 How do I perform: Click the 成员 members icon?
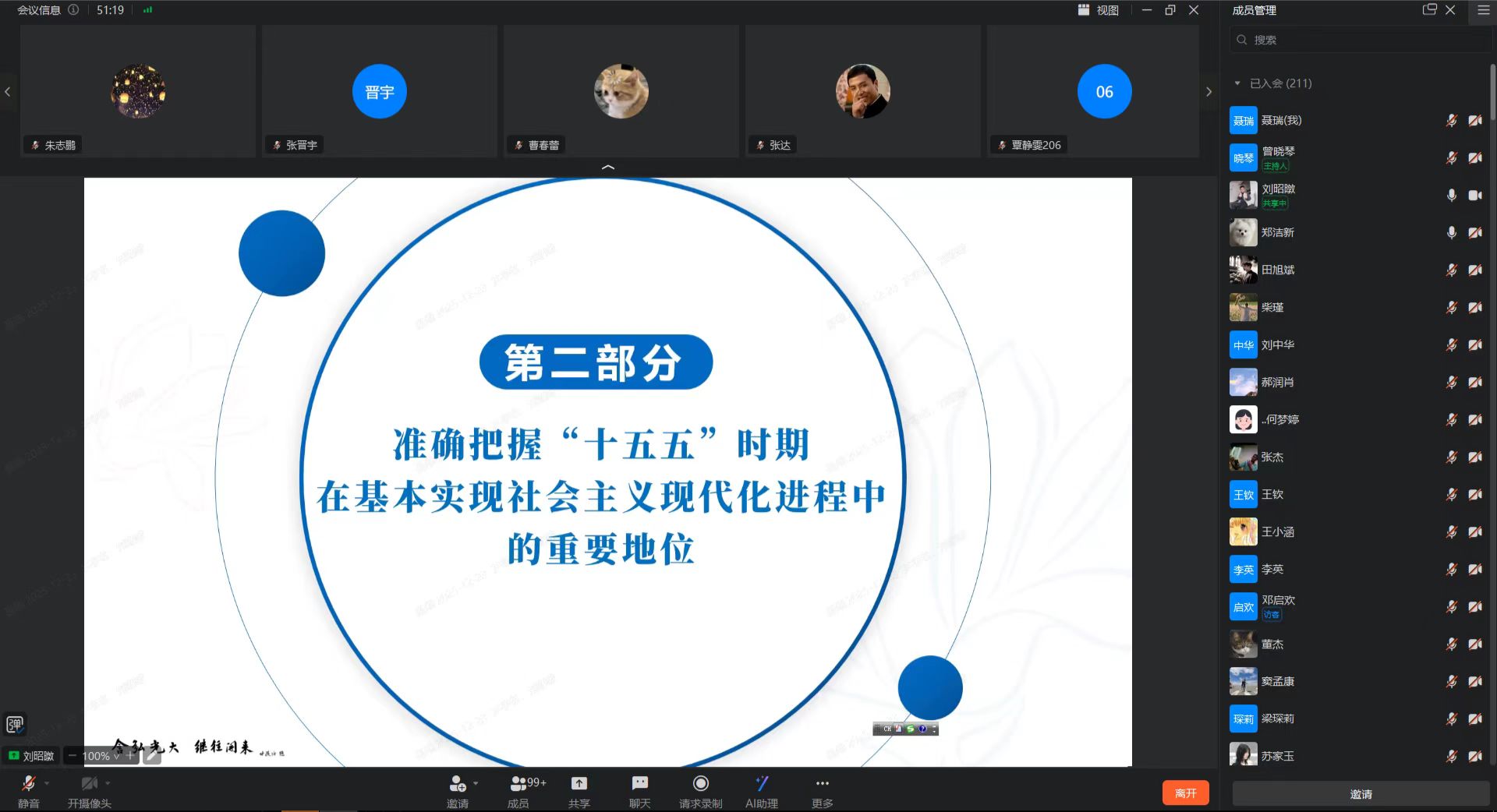[x=518, y=784]
